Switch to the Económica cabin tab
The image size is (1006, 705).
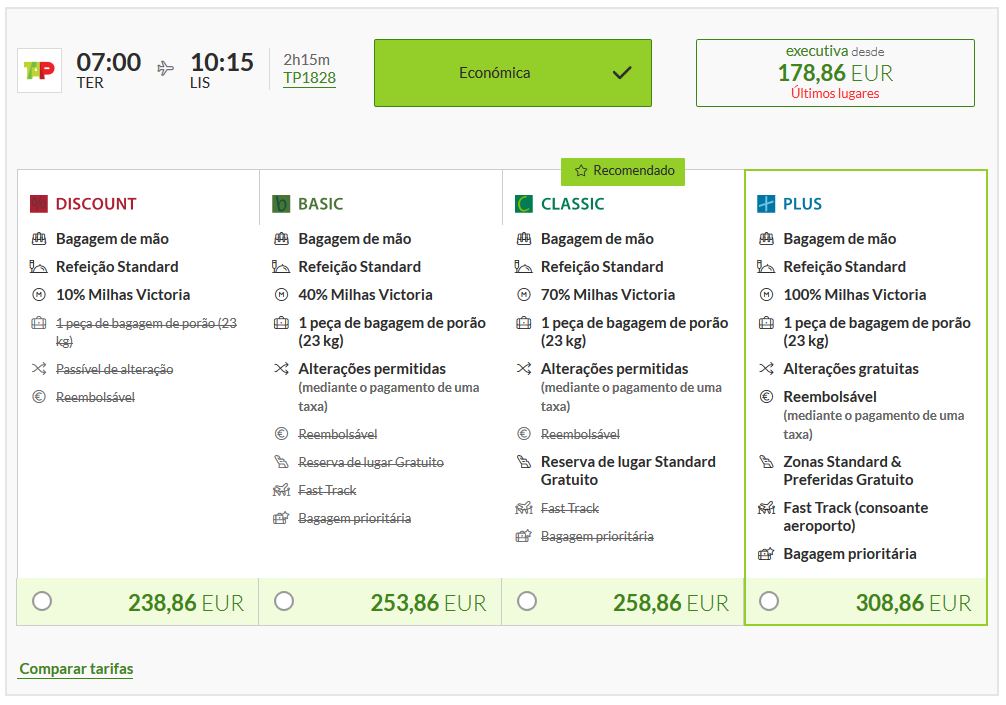tap(512, 72)
